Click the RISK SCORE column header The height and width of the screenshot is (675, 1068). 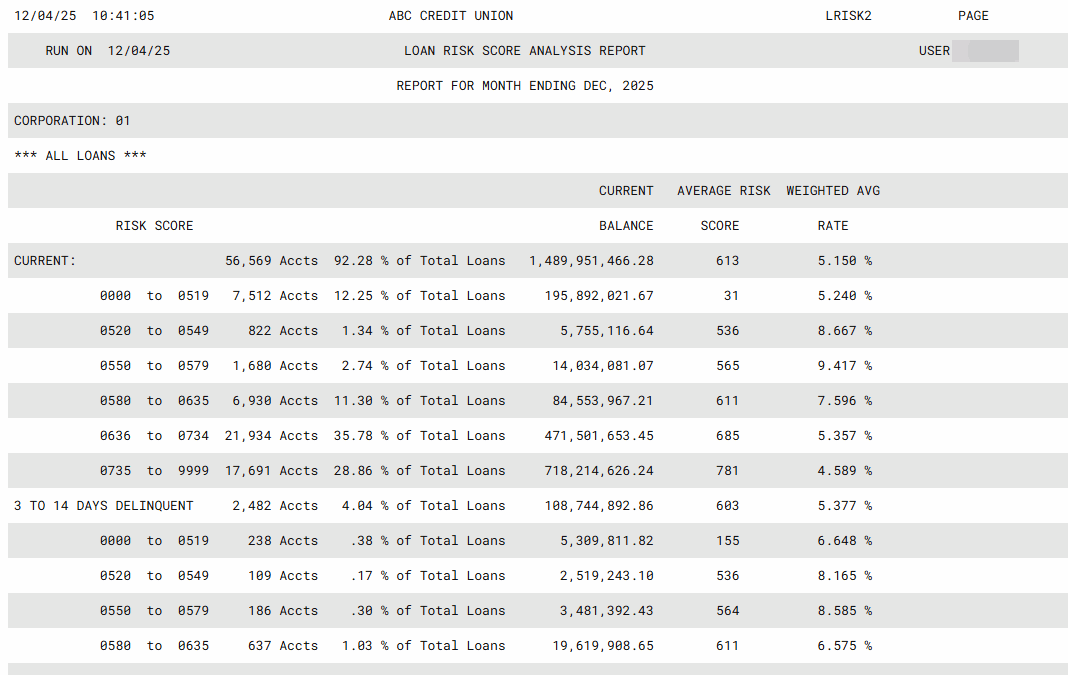pyautogui.click(x=154, y=226)
